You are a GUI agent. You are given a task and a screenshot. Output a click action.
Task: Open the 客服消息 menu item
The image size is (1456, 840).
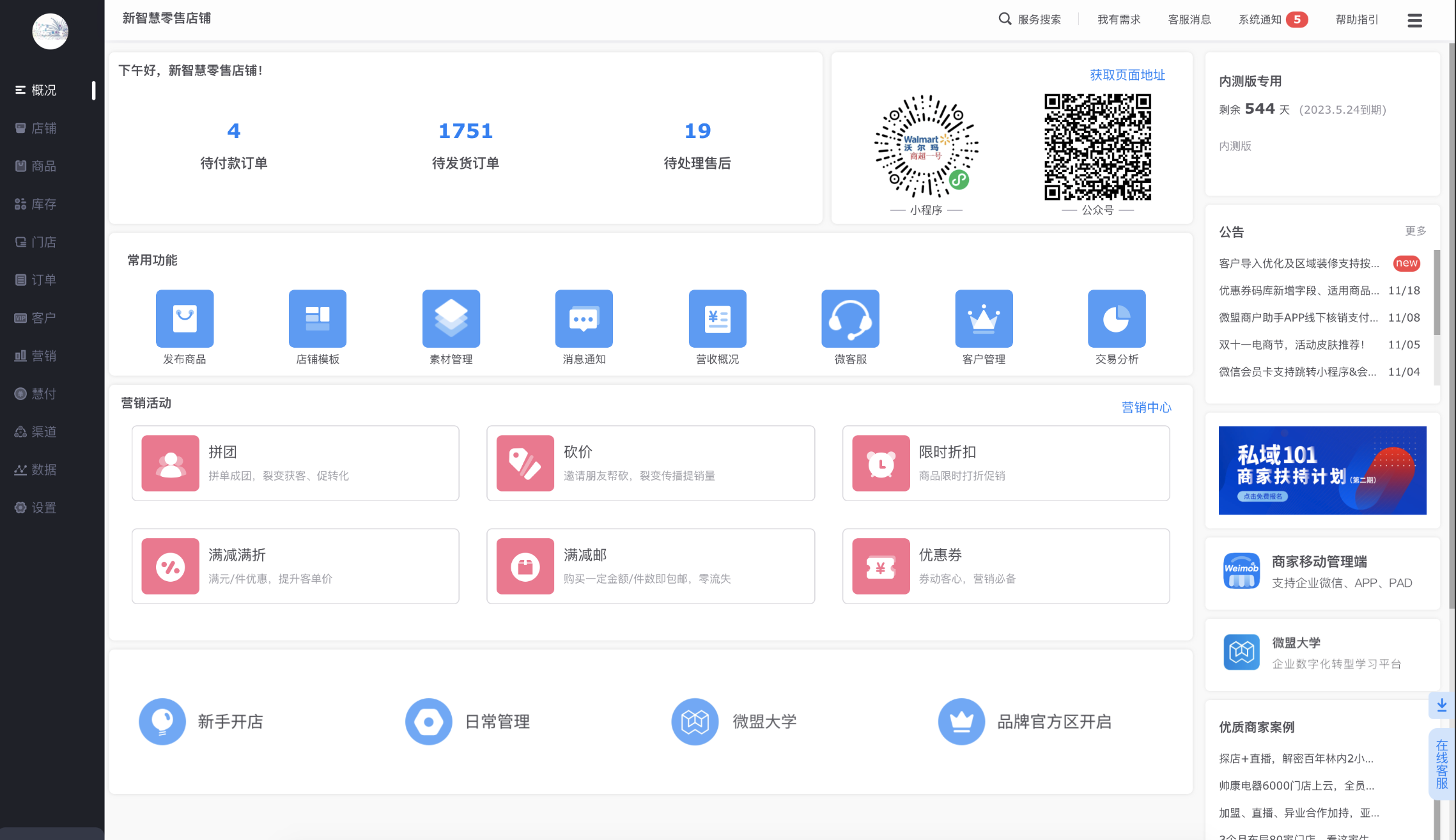tap(1189, 19)
